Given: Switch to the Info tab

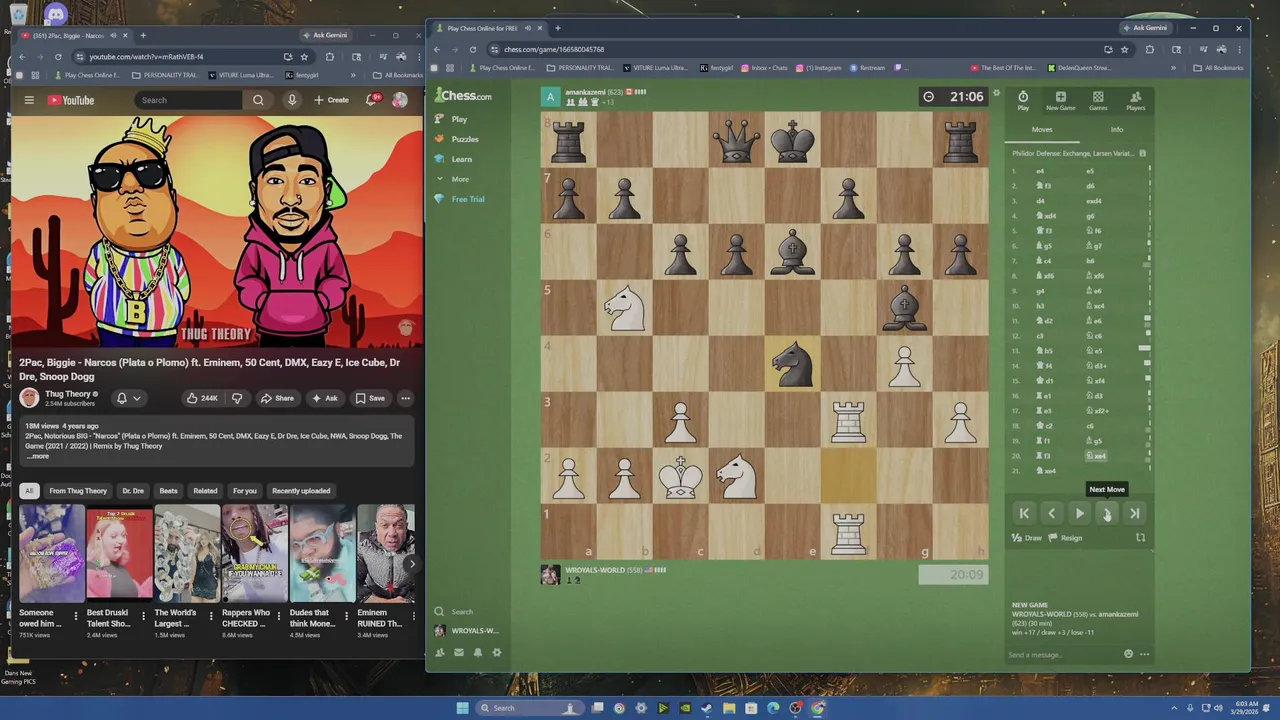Looking at the screenshot, I should click(1117, 129).
